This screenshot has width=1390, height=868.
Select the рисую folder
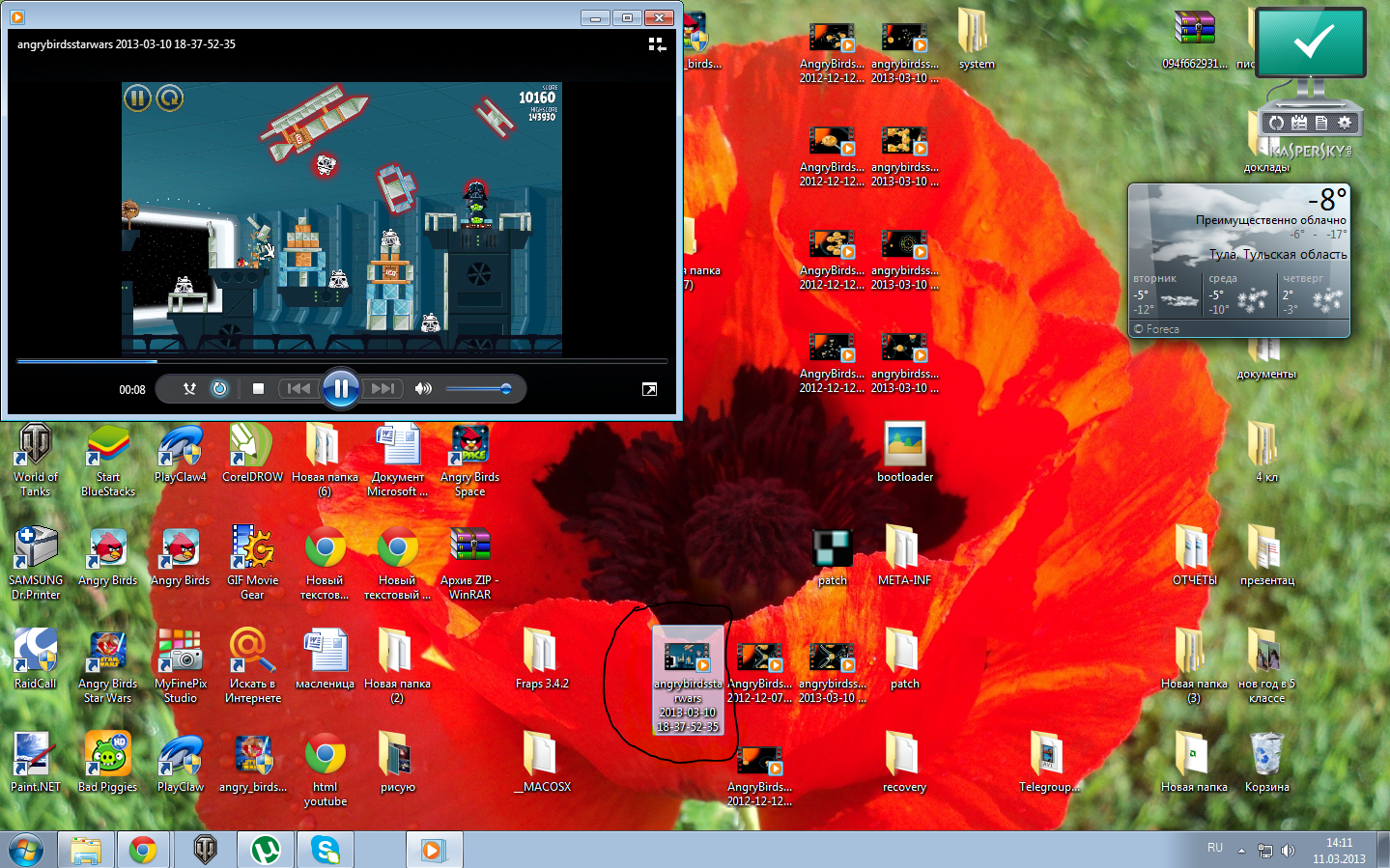click(397, 764)
